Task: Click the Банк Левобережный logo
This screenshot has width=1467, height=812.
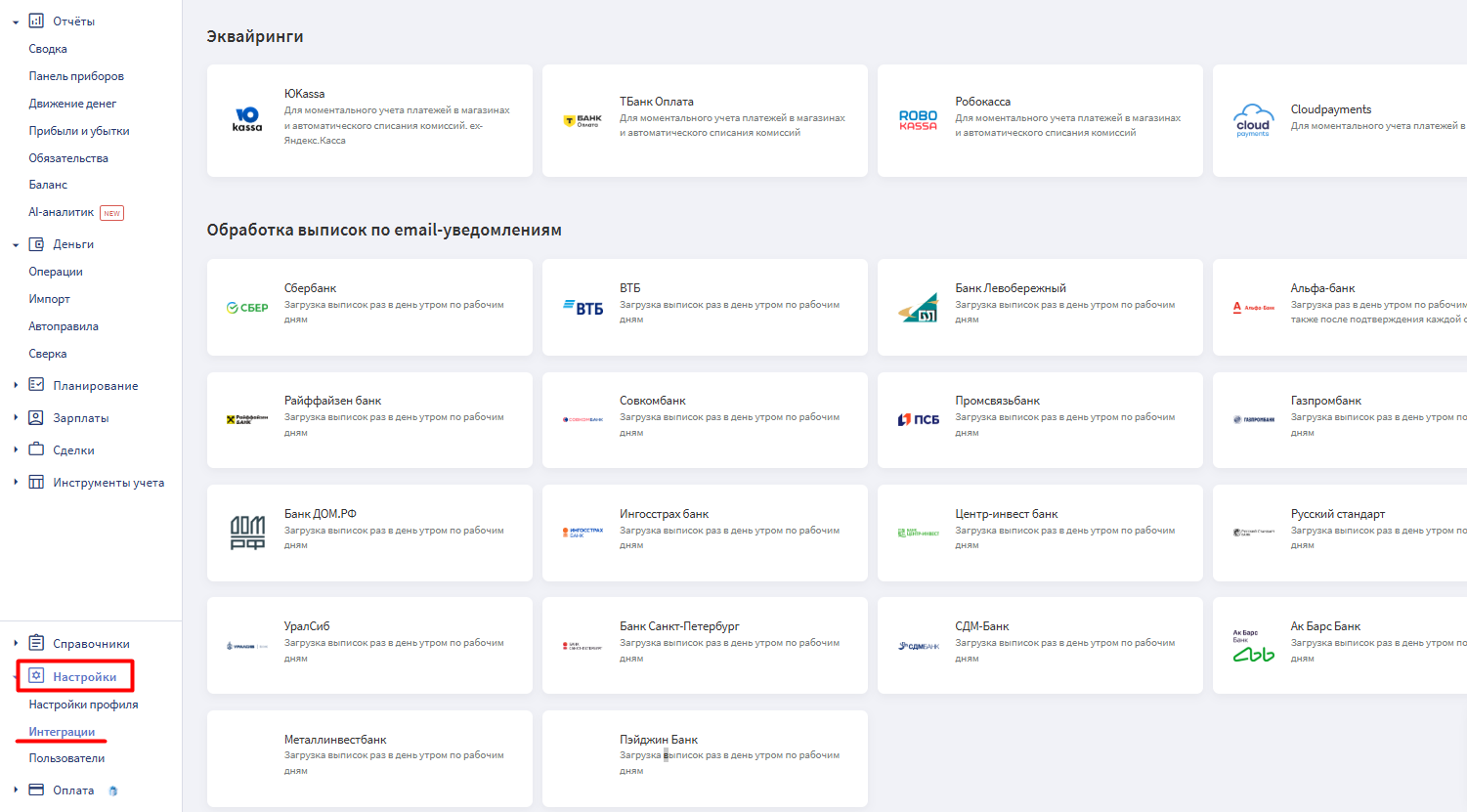Action: click(918, 308)
